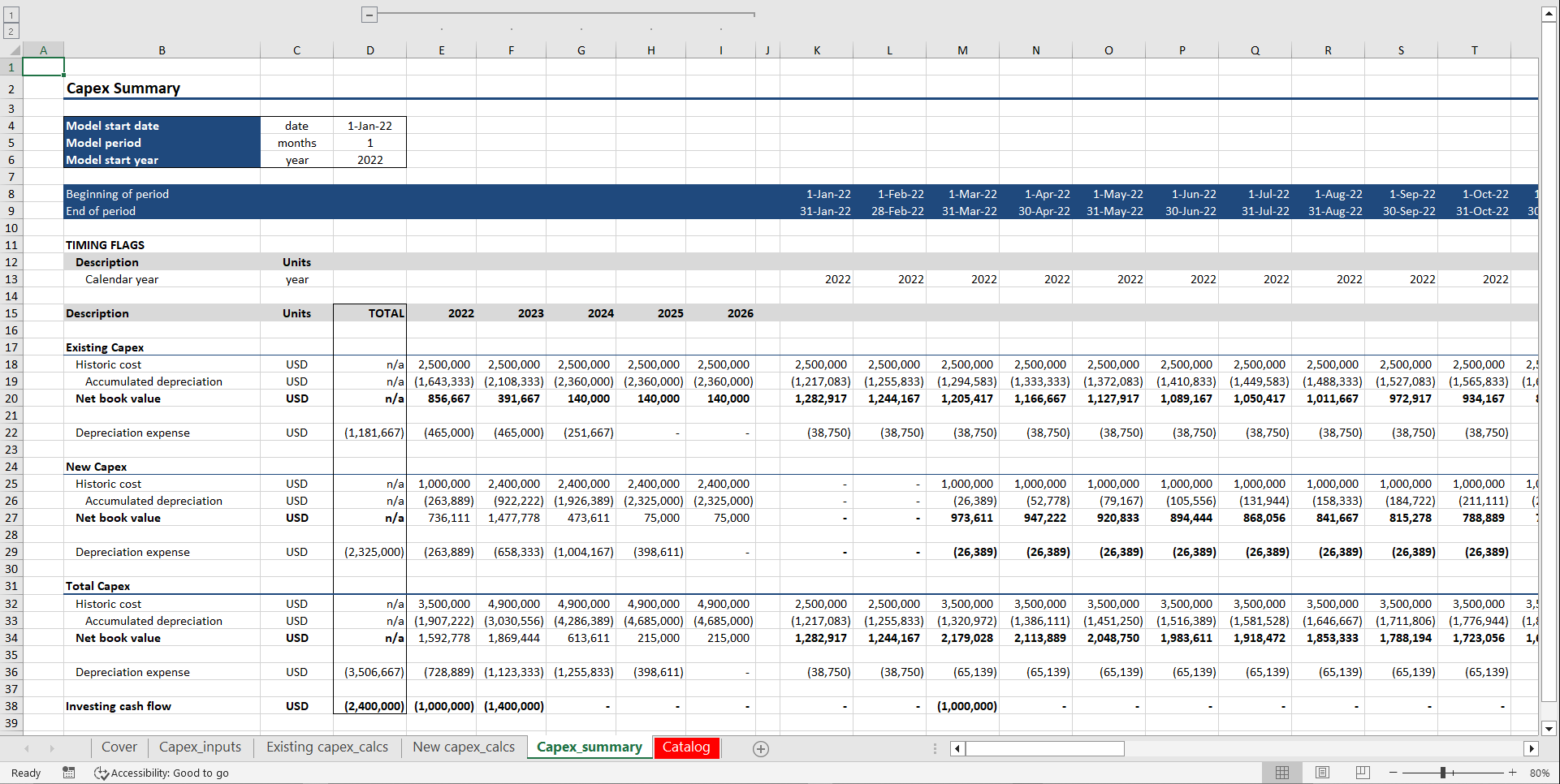Open the New capex_calcs sheet
Image resolution: width=1560 pixels, height=784 pixels.
point(464,747)
